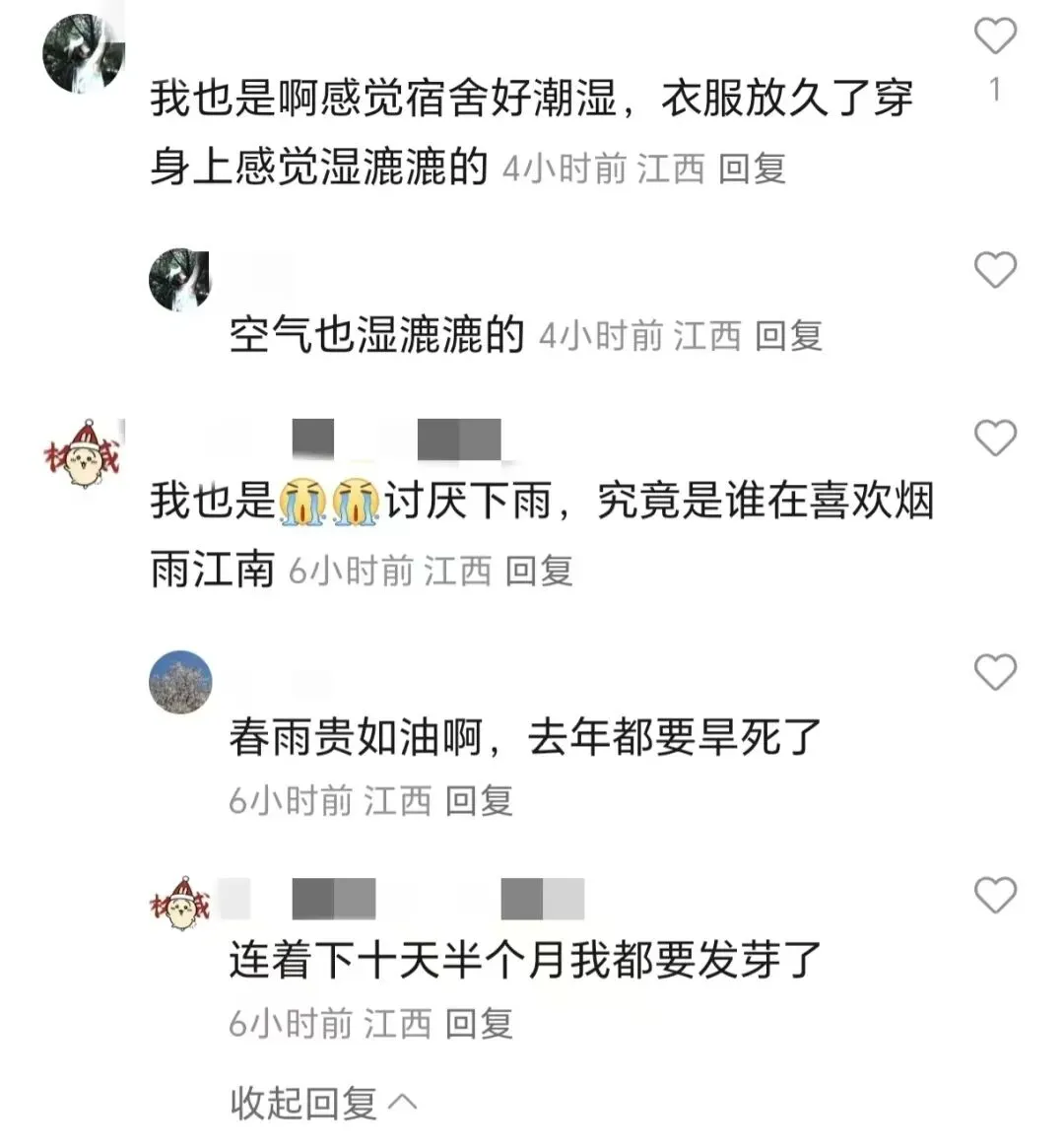This screenshot has width=1064, height=1148.
Task: Open santa-hat avatar beside '我都要发芽了' reply
Action: coord(180,904)
